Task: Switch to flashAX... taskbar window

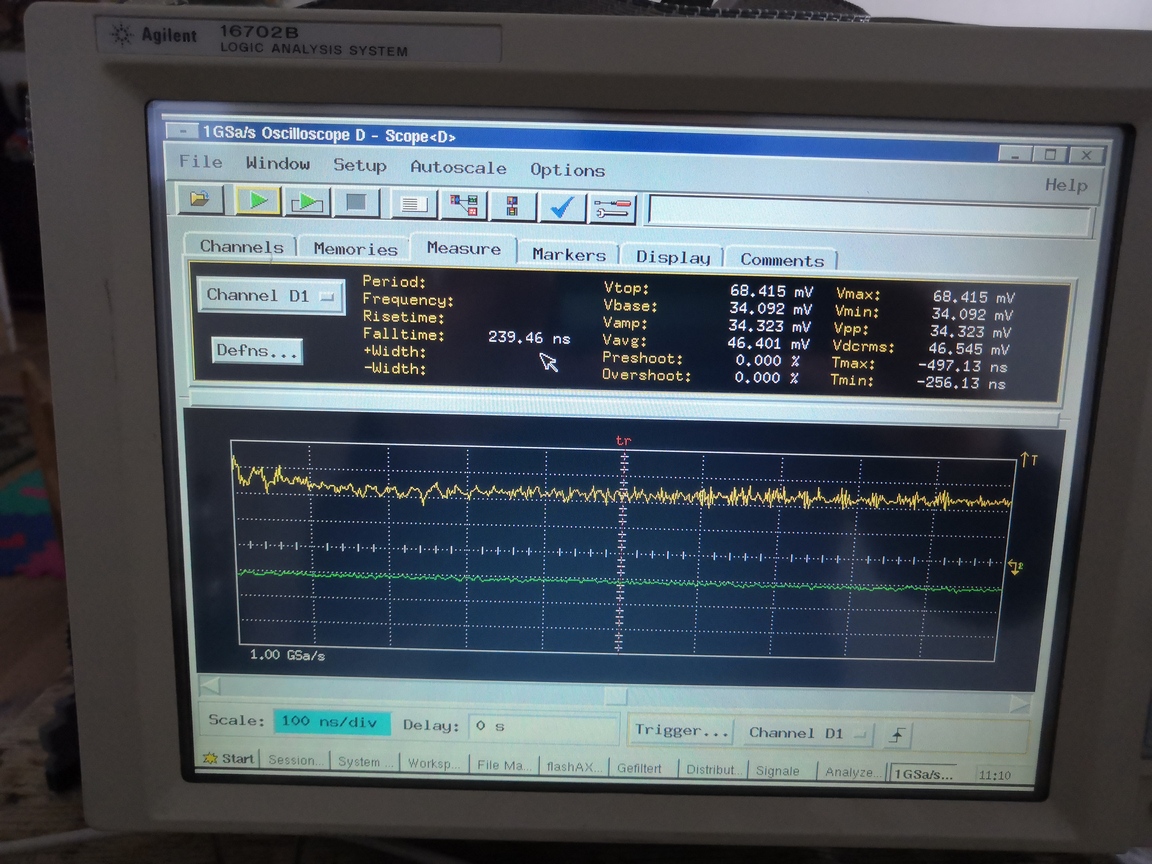Action: 574,766
